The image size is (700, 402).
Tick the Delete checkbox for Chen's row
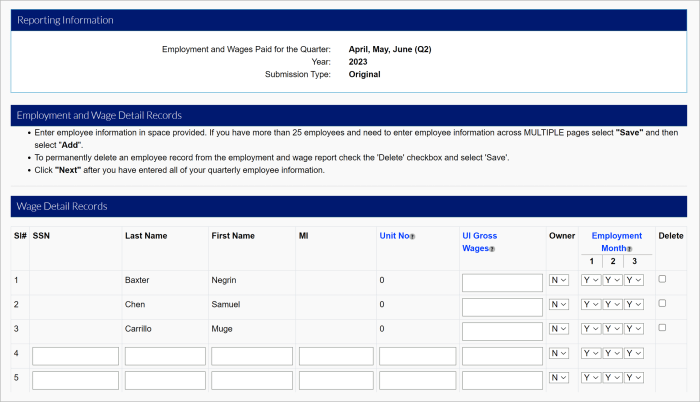click(662, 303)
